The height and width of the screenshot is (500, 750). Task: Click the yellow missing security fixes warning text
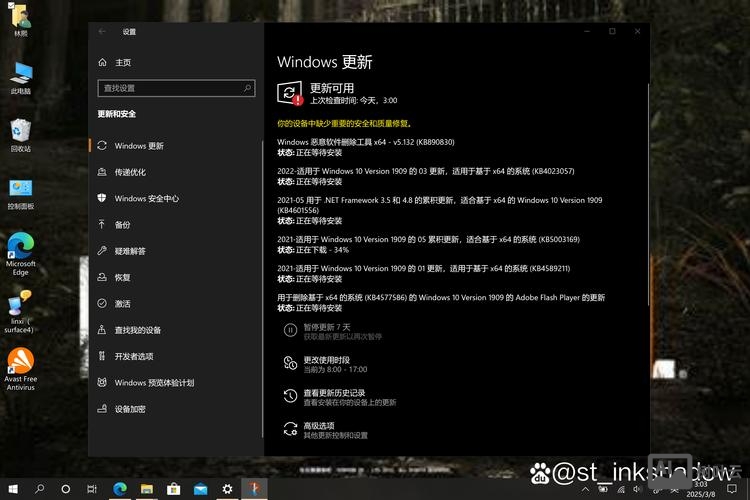(344, 123)
